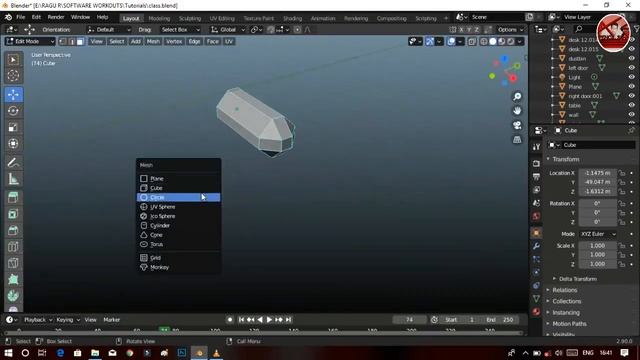Switch perspective/orthographic with grid icon
The width and height of the screenshot is (640, 360).
pyautogui.click(x=517, y=140)
